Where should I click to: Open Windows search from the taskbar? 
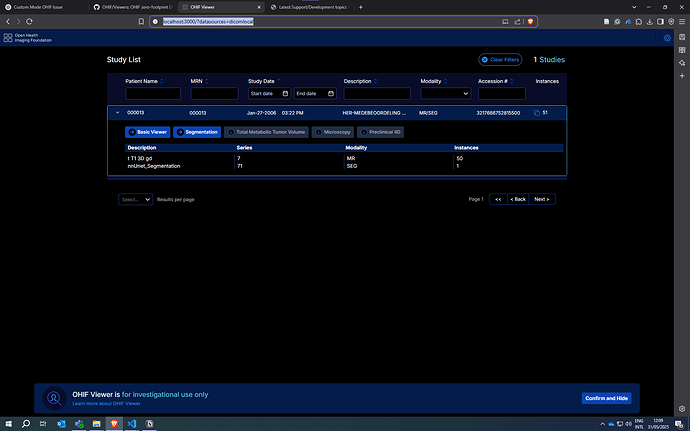(26, 424)
